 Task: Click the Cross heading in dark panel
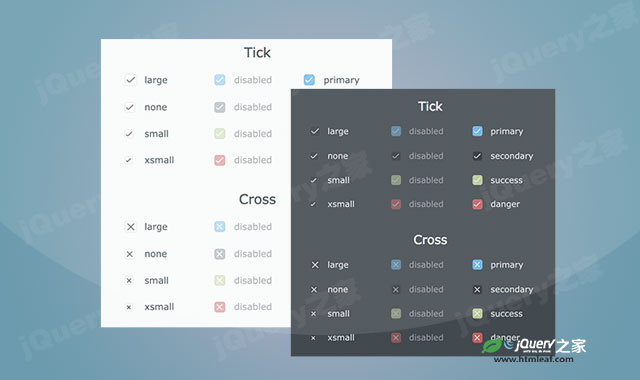click(x=430, y=240)
